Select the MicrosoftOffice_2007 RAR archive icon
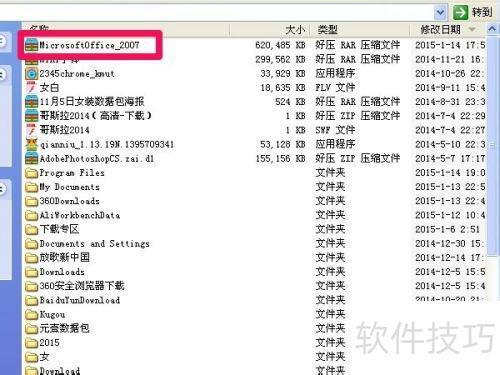Image resolution: width=500 pixels, height=375 pixels. point(32,45)
